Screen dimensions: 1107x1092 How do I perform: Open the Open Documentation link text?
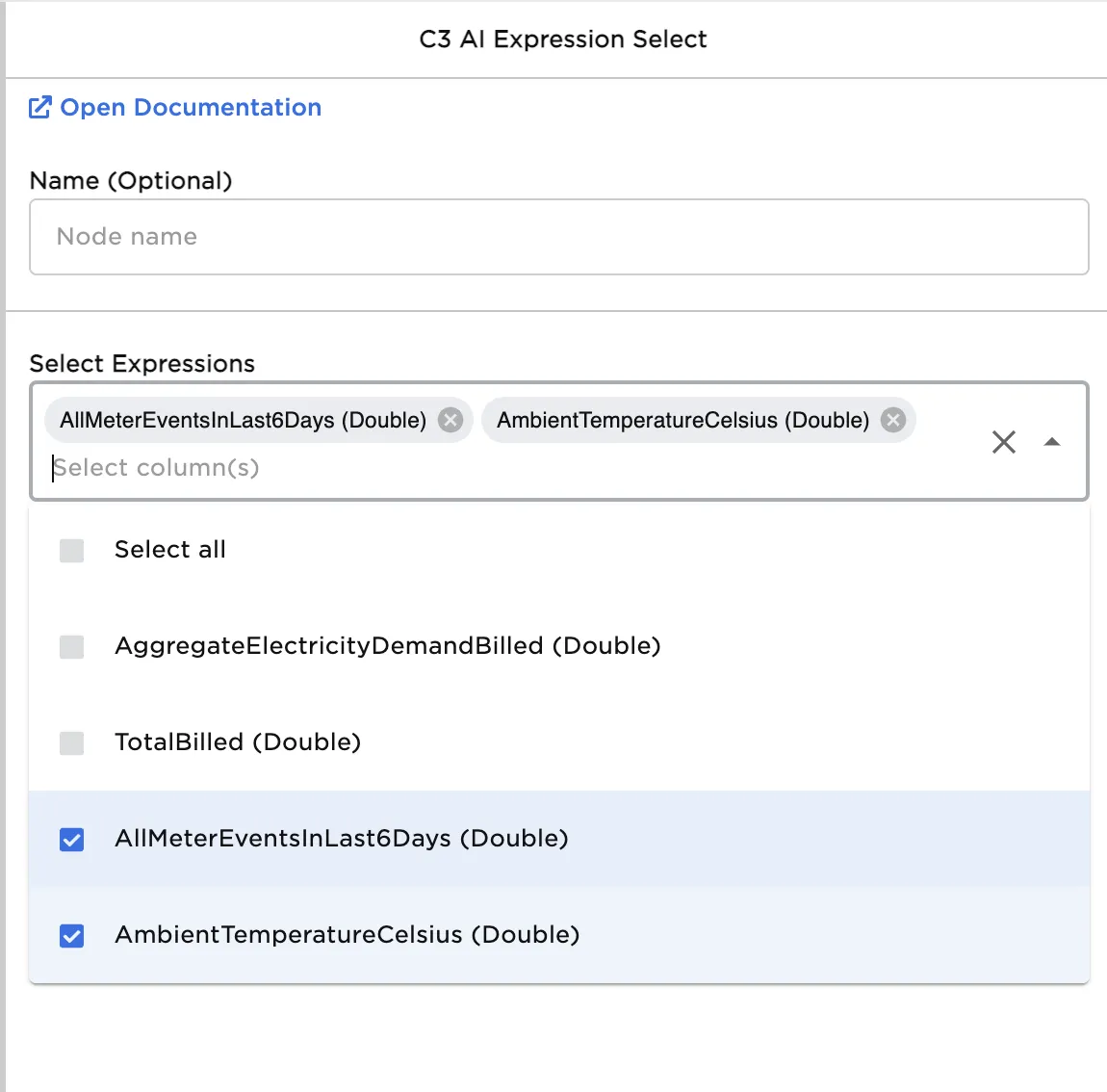coord(191,108)
